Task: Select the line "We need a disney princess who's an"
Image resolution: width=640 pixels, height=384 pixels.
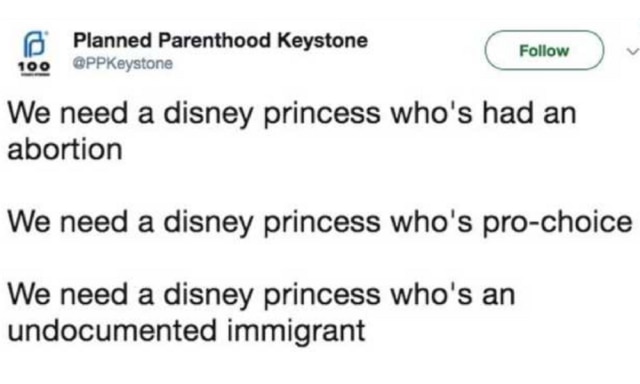Action: point(261,295)
